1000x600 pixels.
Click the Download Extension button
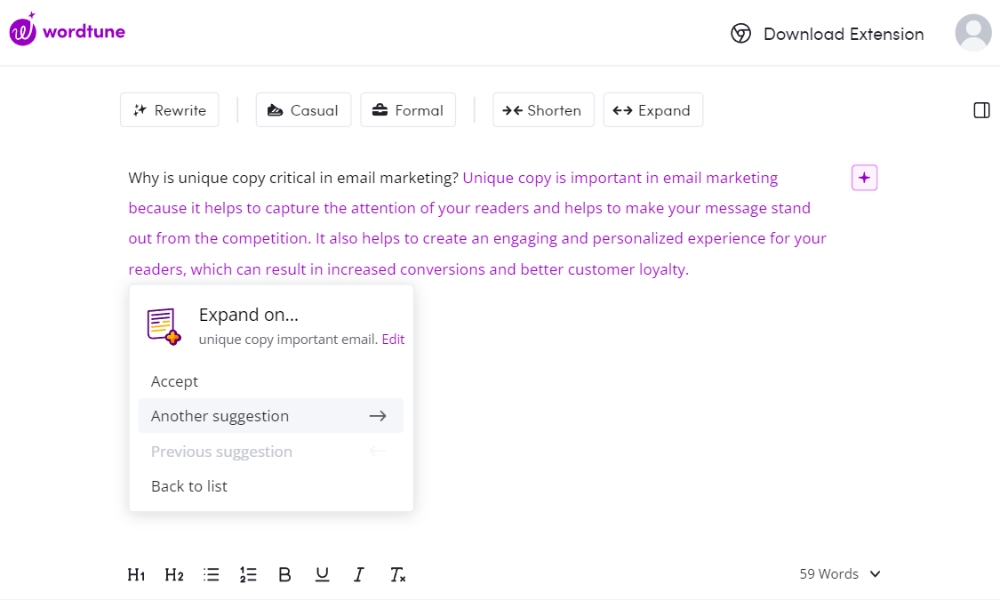827,34
